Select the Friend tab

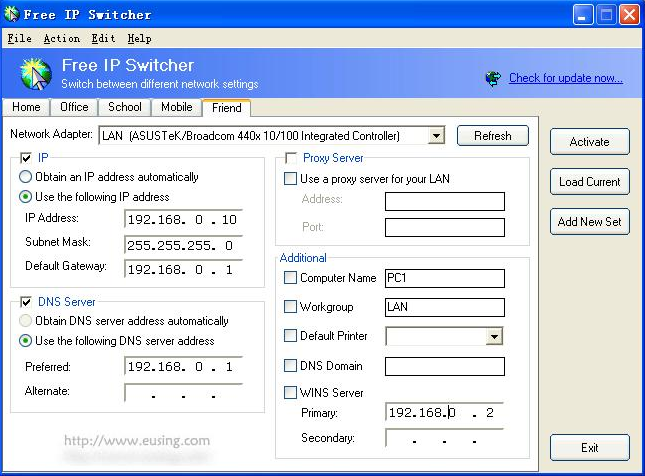click(x=227, y=108)
